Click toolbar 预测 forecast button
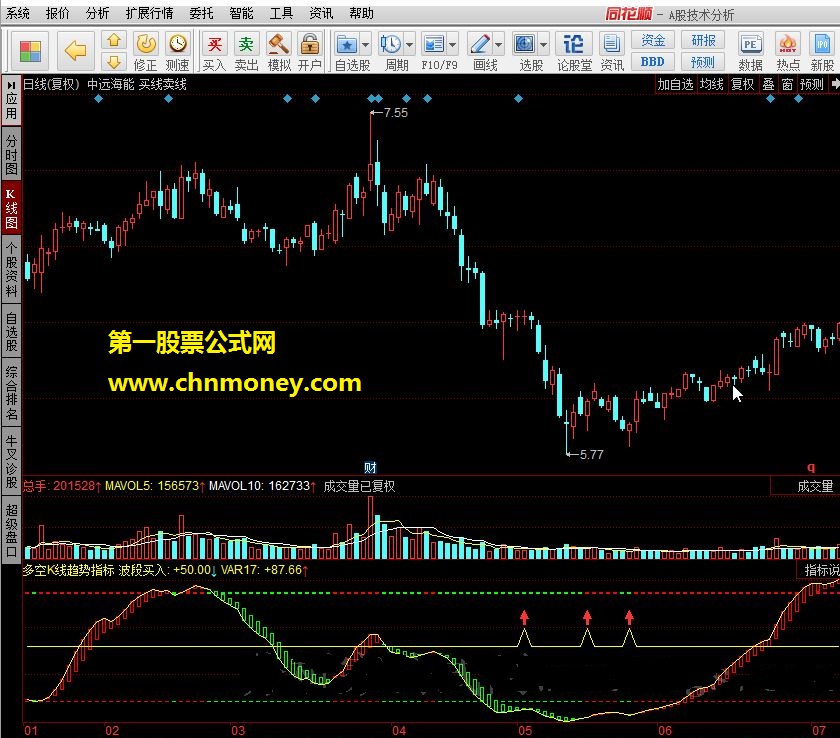 click(703, 62)
